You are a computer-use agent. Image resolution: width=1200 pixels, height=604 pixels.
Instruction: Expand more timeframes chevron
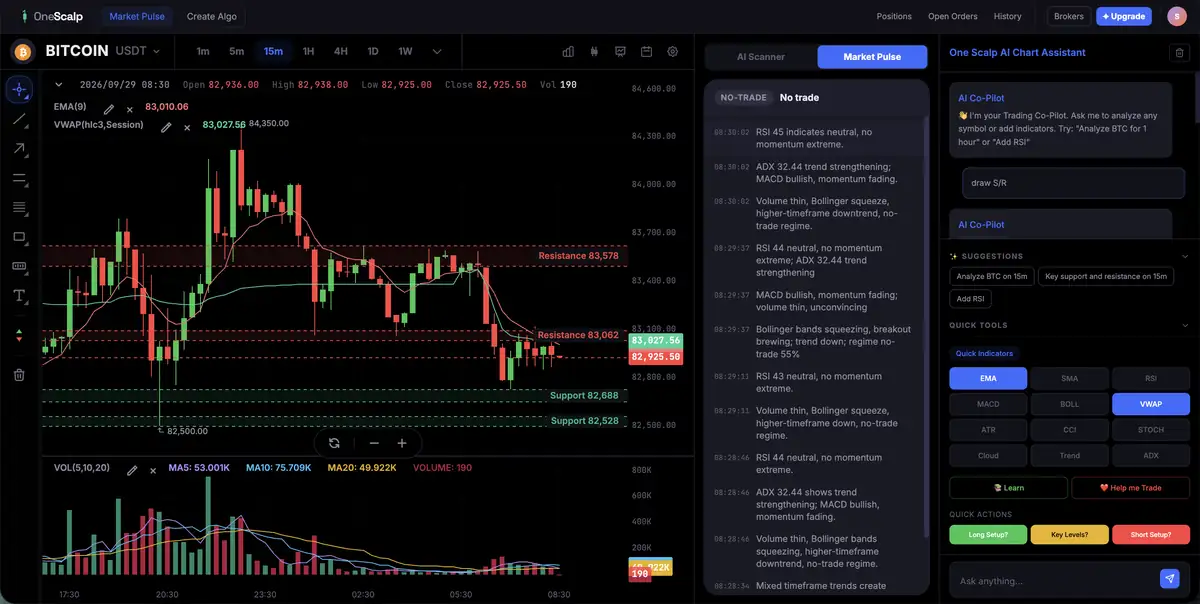(x=437, y=51)
